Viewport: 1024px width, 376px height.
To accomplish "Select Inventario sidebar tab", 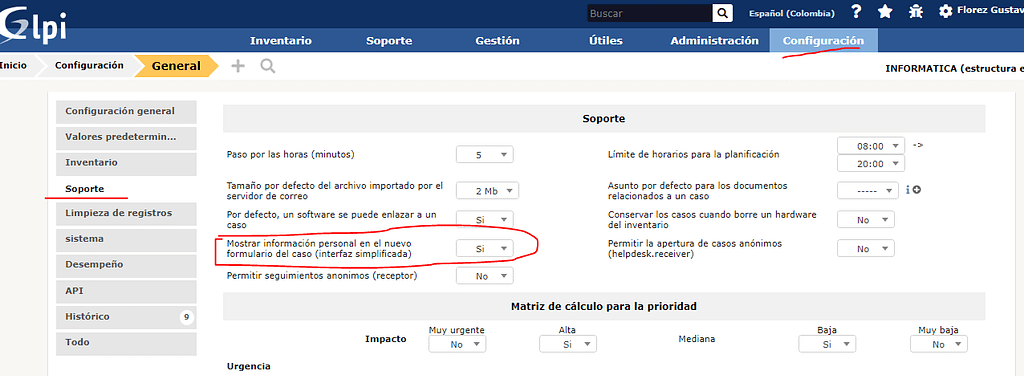I will [126, 163].
